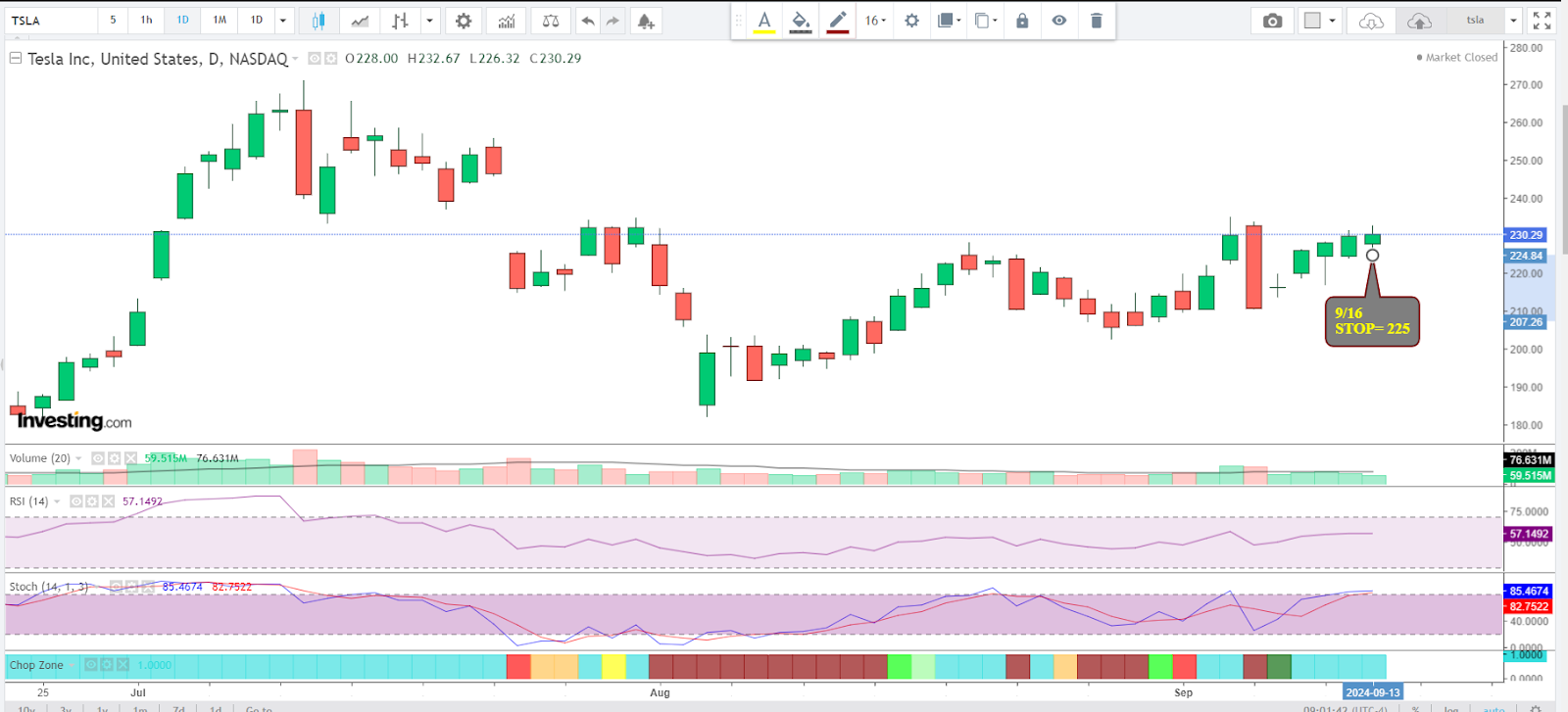This screenshot has height=712, width=1568.
Task: Expand the chart type dropdown arrow
Action: 429,21
